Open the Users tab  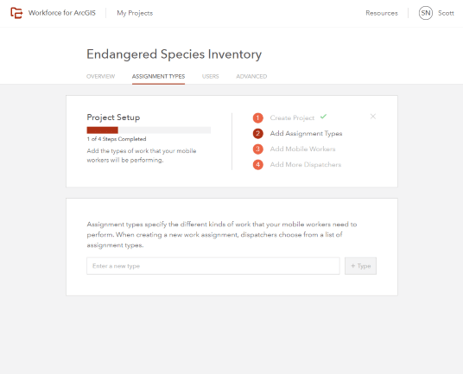point(210,76)
